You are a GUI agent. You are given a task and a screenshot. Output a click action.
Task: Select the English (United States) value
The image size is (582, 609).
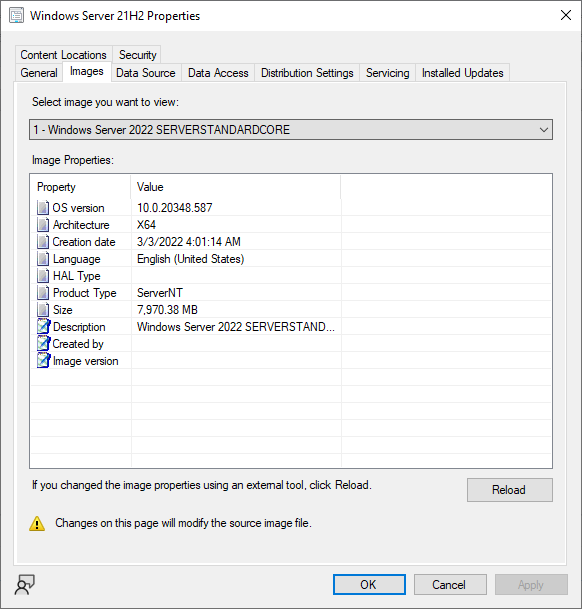click(x=190, y=259)
